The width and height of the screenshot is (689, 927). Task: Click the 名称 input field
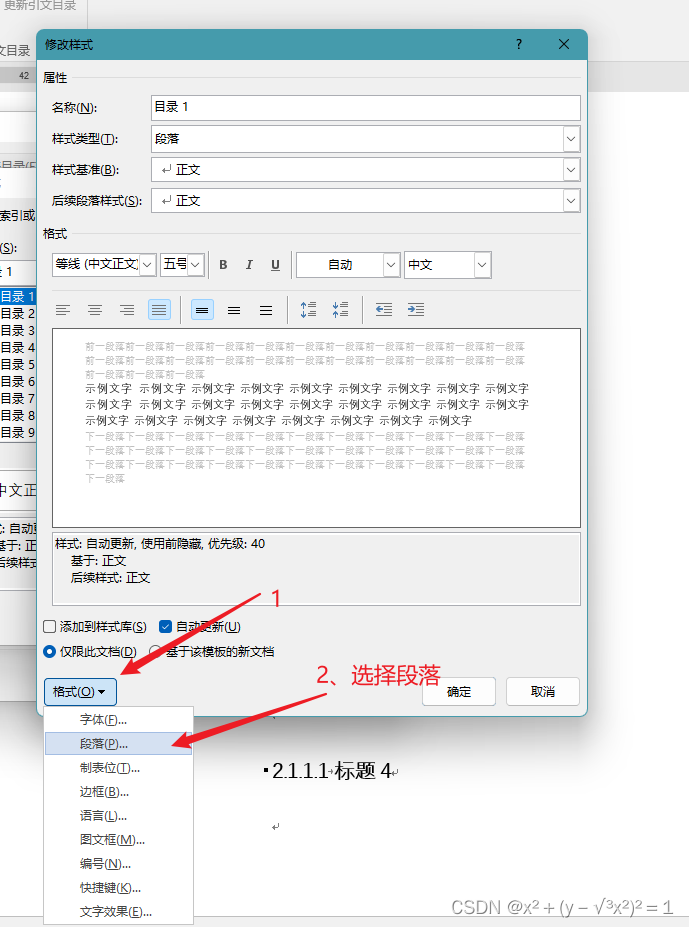click(x=365, y=108)
